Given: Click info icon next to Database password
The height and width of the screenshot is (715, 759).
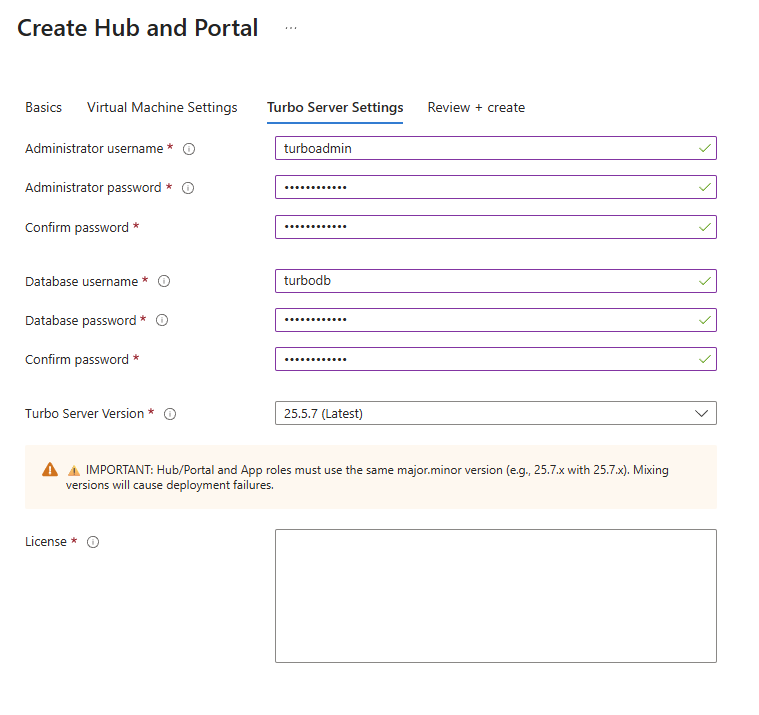Looking at the screenshot, I should tap(162, 321).
